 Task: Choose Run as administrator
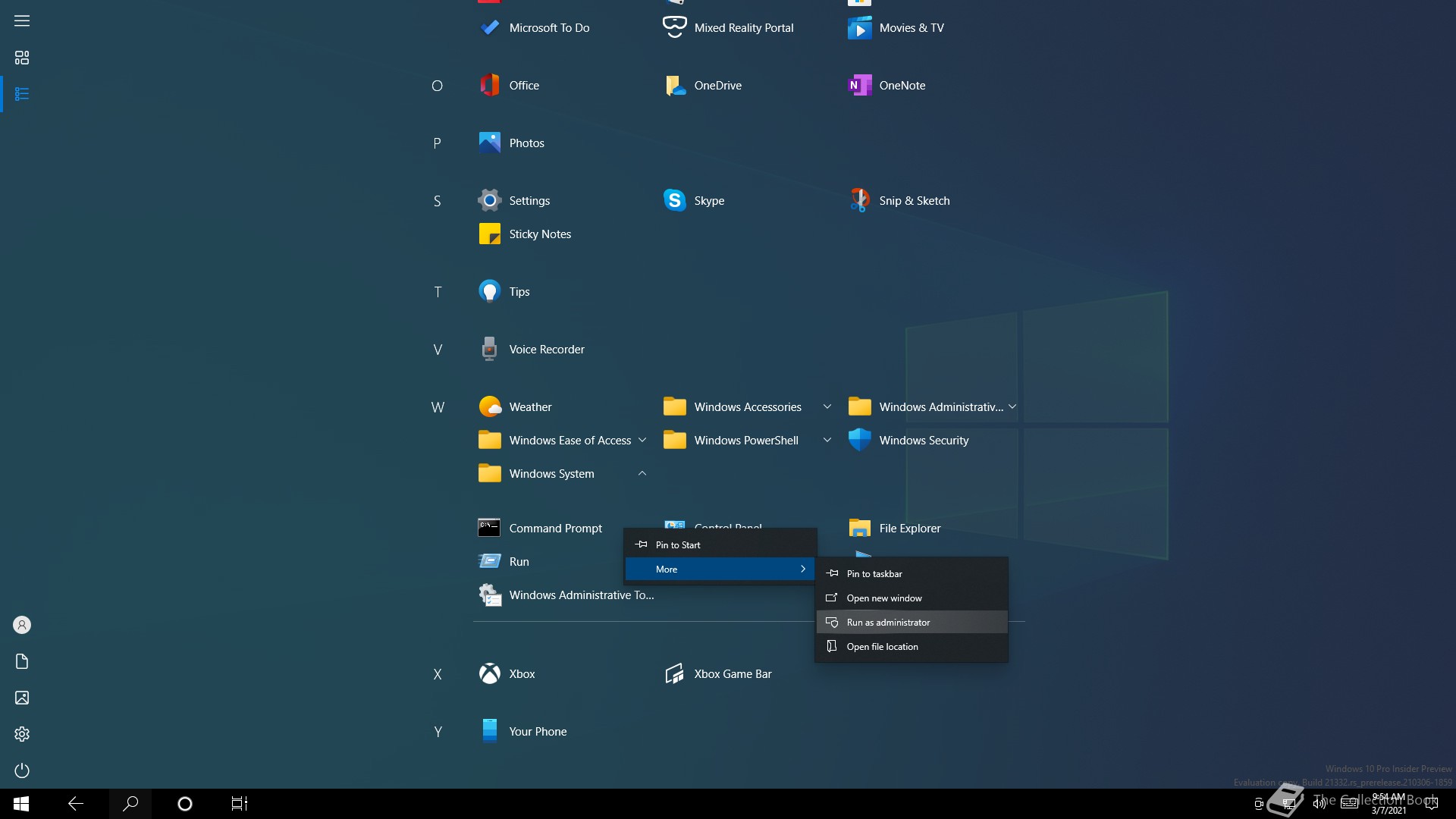(912, 623)
